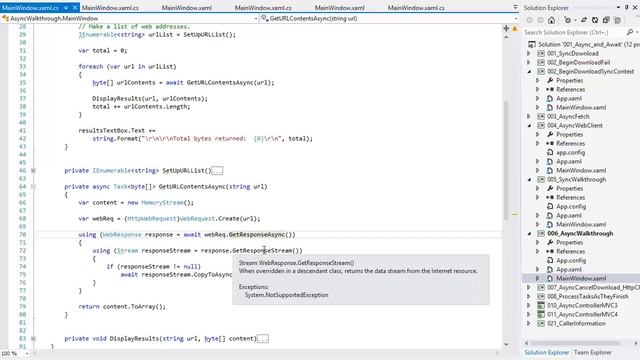Select the Solution '001_Async_and_Await' node
Screen dimensions: 640x360
click(x=584, y=44)
